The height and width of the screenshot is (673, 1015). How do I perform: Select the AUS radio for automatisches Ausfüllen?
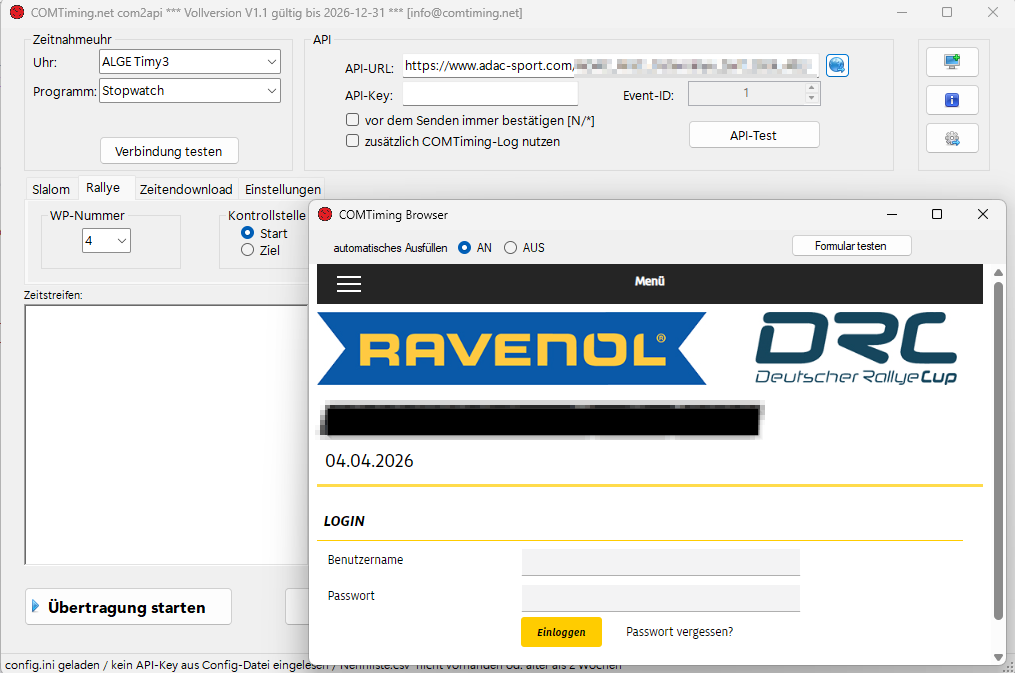tap(511, 248)
